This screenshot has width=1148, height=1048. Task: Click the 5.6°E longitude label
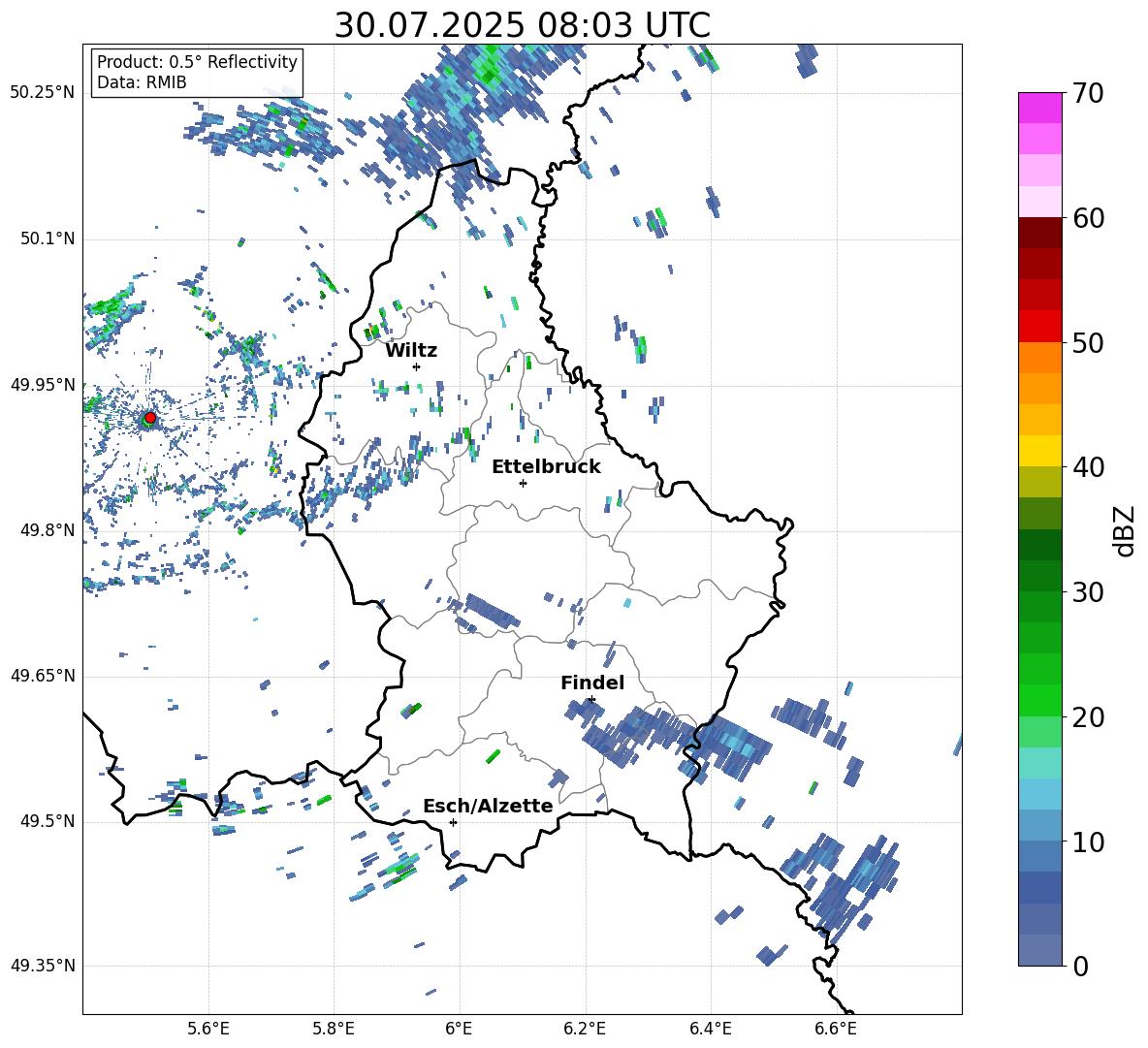208,1029
